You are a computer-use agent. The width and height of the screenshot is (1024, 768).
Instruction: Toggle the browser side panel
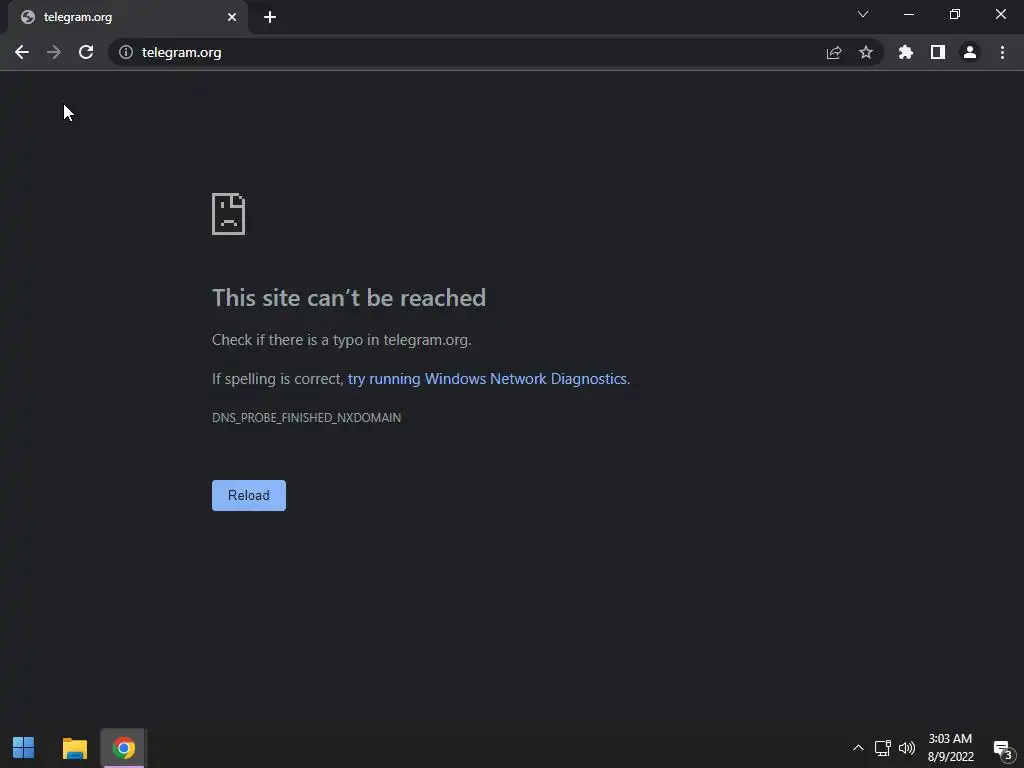(x=938, y=52)
